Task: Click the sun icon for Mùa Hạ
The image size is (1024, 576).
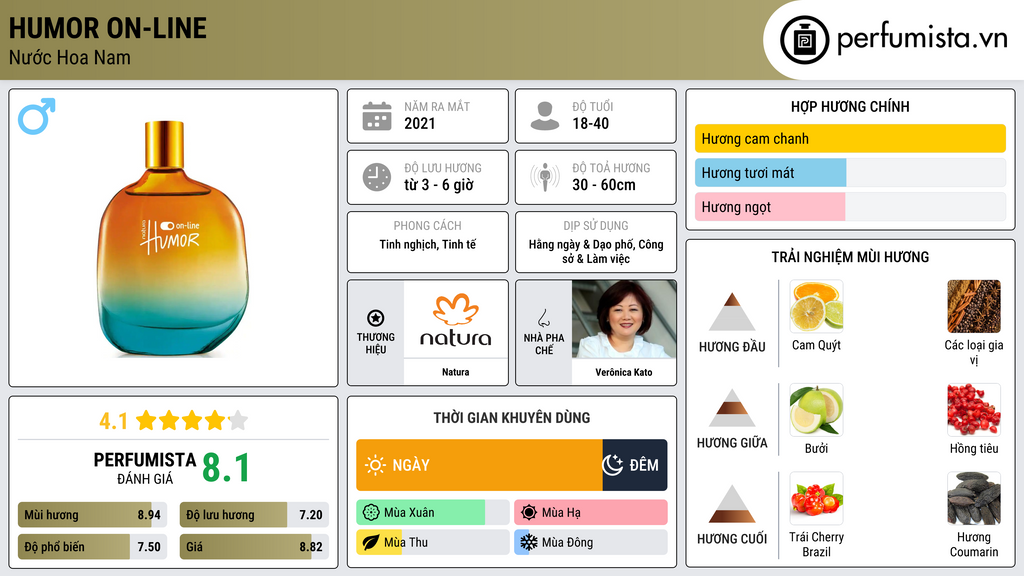Action: 529,513
